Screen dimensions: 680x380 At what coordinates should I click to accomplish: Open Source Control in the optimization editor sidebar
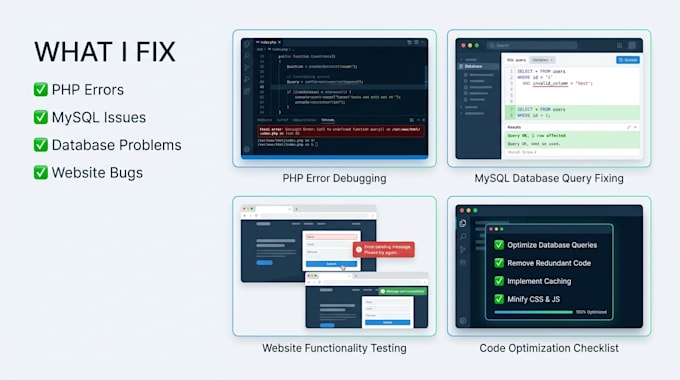[463, 249]
